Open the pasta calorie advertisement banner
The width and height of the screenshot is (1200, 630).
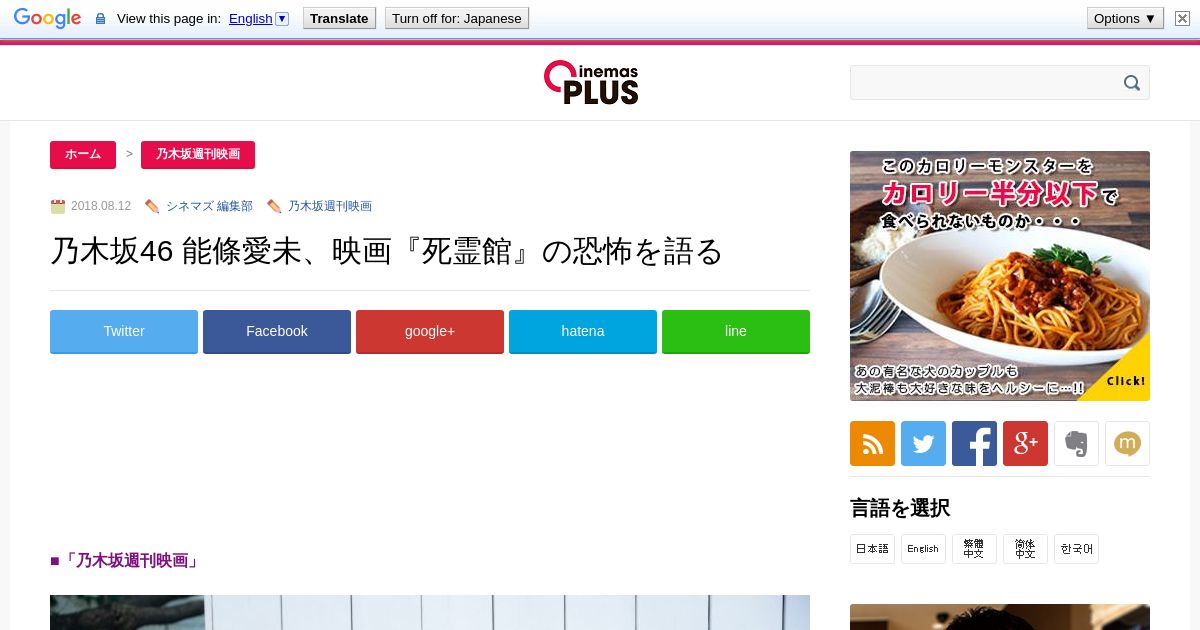tap(1000, 276)
